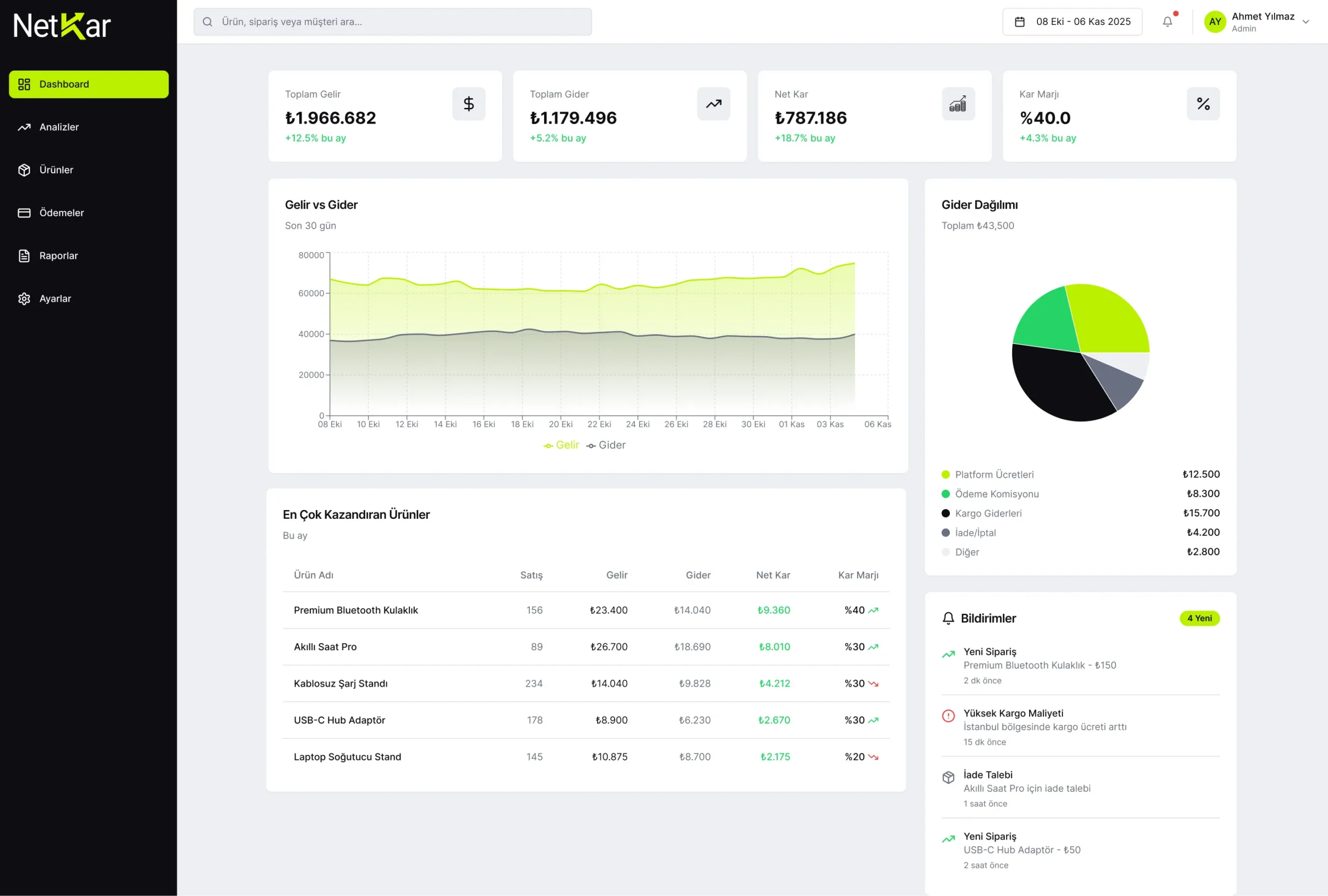Screen dimensions: 1328x896
Task: Click the notification bell icon in header
Action: click(1167, 22)
